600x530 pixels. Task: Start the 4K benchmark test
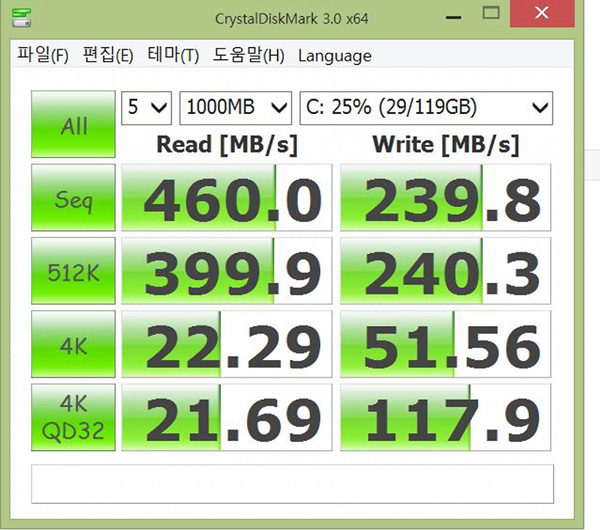[73, 344]
